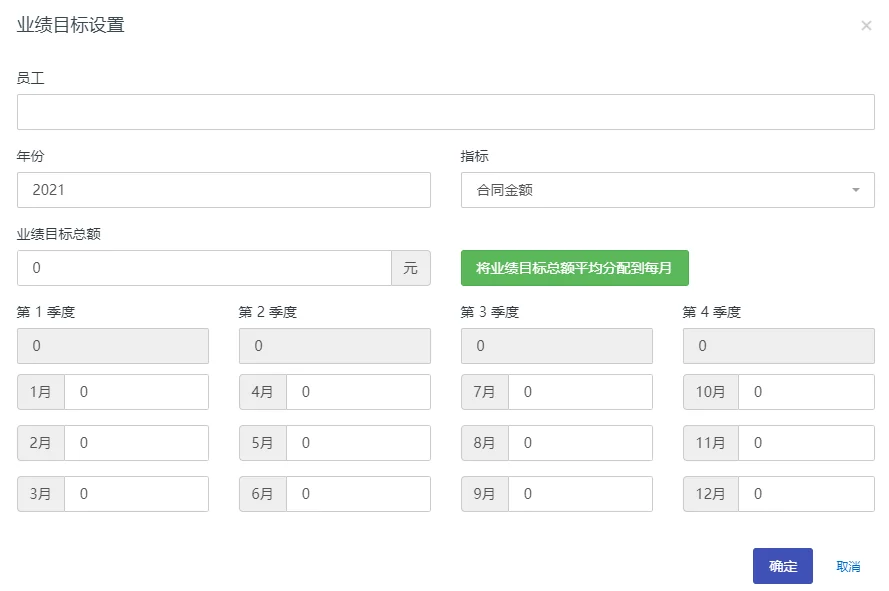
Task: Click the 员工 field label
Action: [x=31, y=78]
